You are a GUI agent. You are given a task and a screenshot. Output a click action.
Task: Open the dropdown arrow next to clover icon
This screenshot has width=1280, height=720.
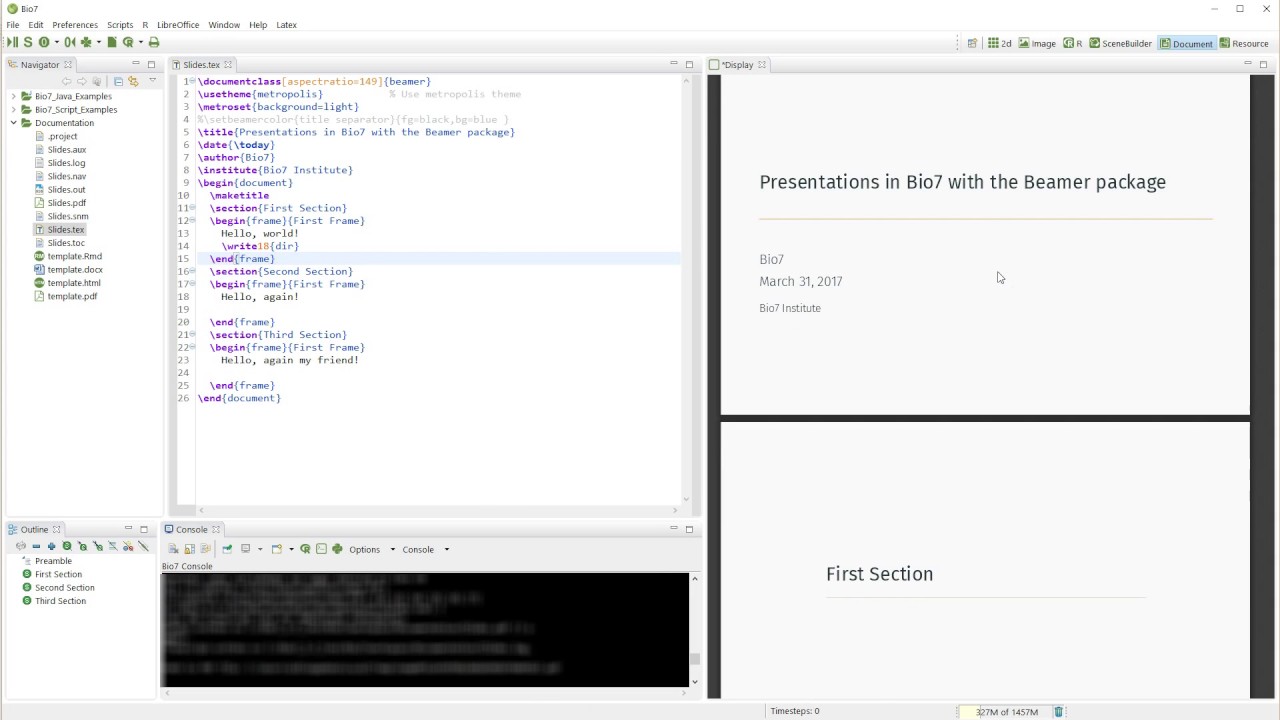coord(99,42)
